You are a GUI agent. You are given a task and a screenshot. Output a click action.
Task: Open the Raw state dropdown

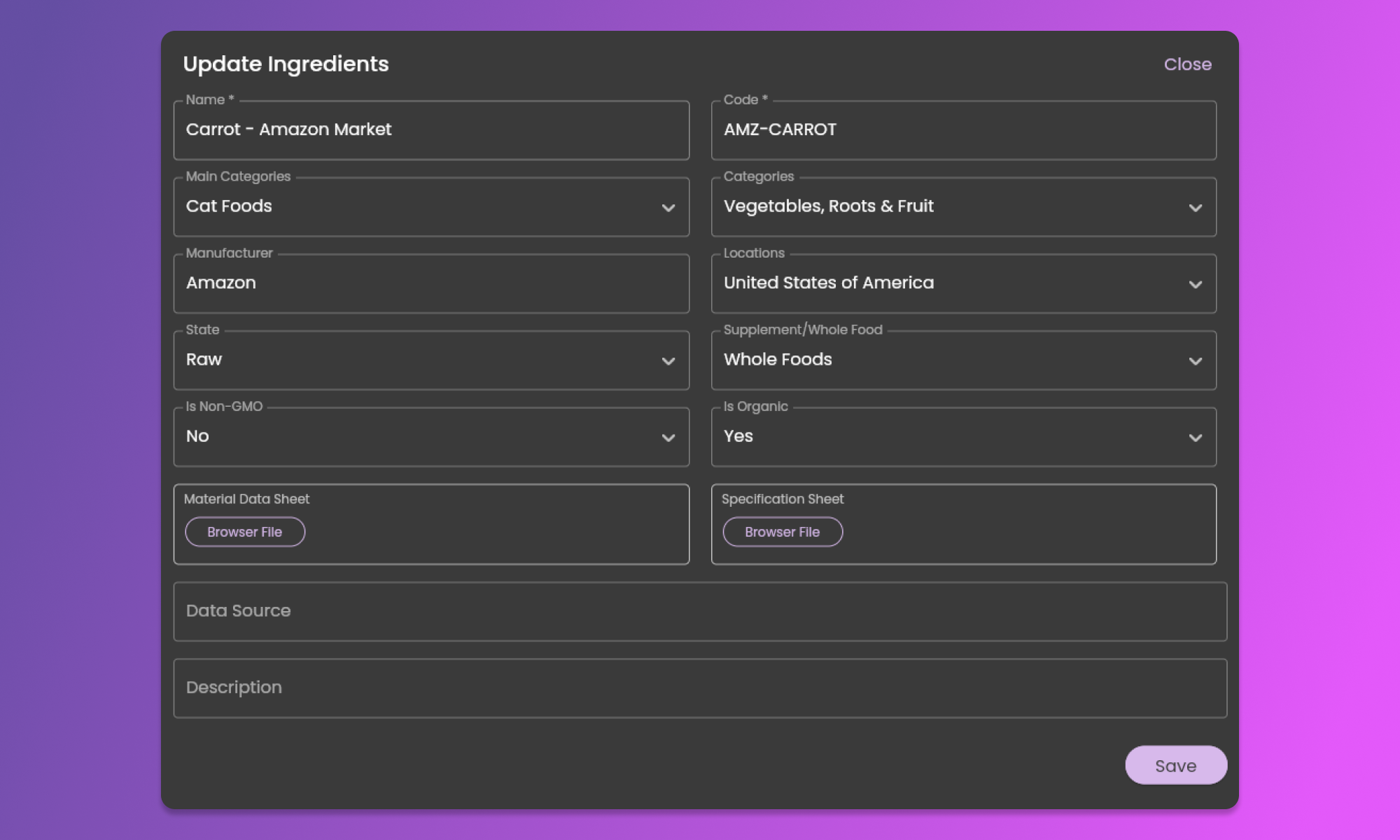420,360
